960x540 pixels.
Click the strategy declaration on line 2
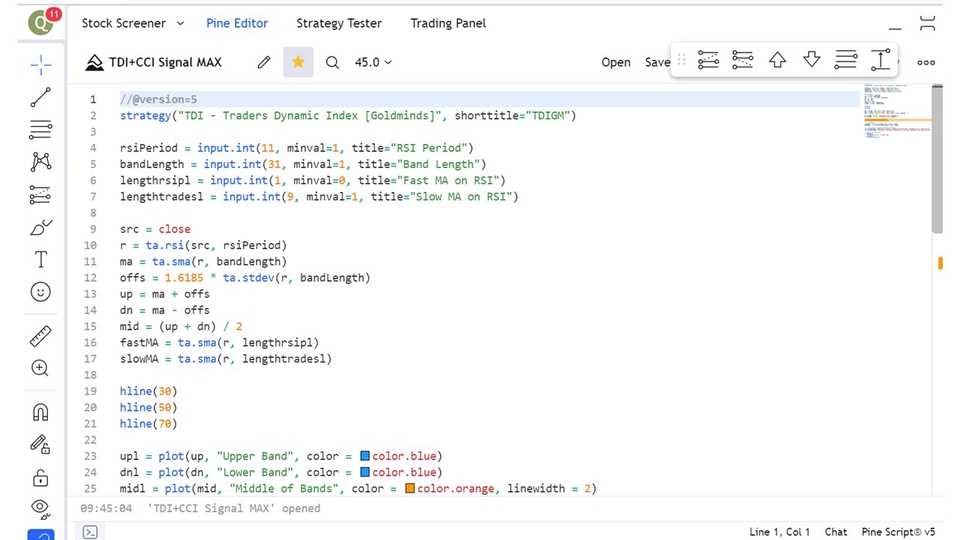pyautogui.click(x=348, y=116)
